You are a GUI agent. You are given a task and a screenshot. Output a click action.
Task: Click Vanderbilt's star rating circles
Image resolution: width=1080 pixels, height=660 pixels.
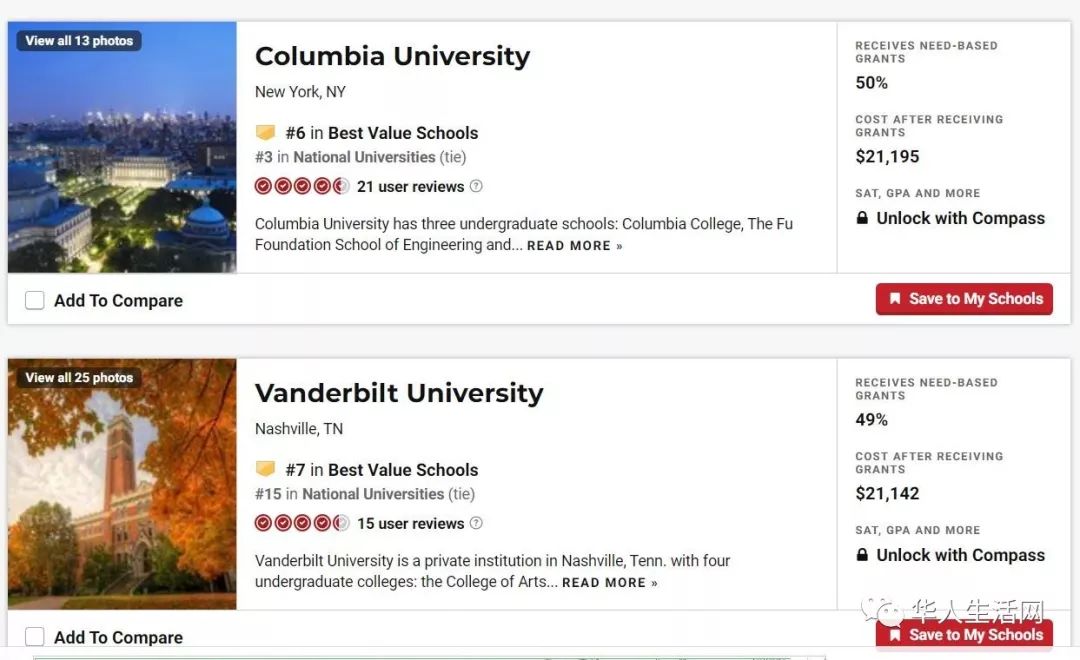pos(302,523)
